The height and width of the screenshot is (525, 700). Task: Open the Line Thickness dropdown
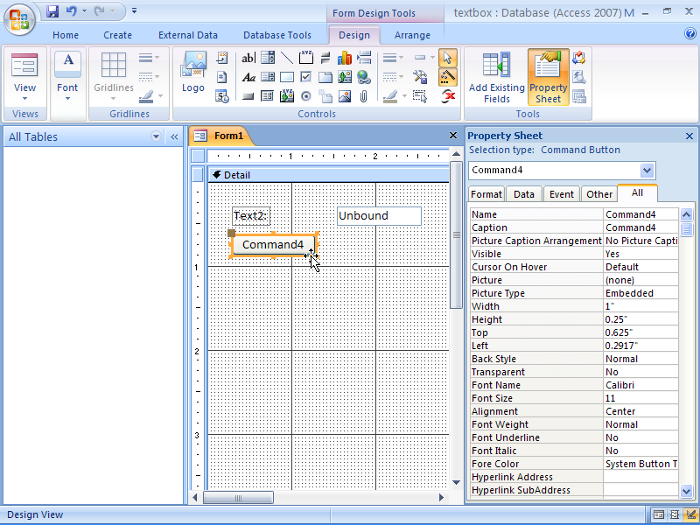click(393, 58)
